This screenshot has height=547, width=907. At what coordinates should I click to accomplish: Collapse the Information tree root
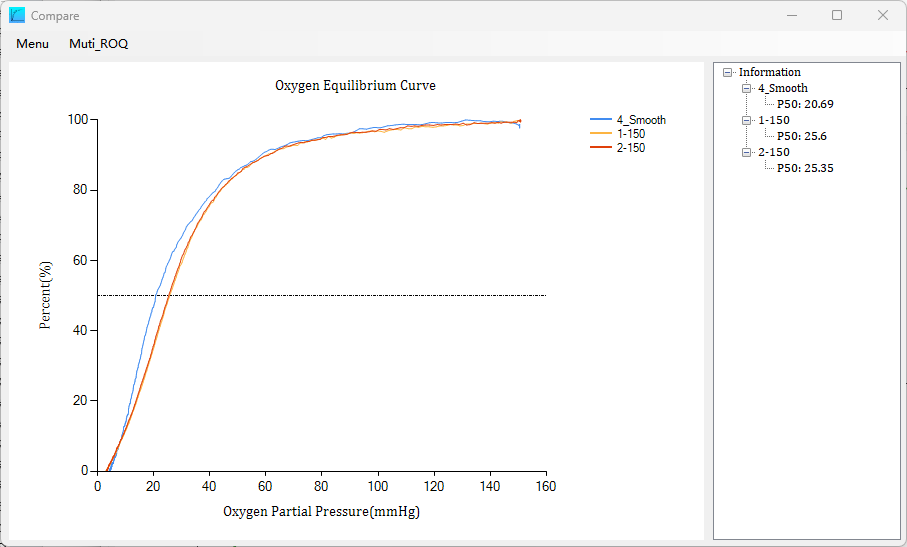click(x=728, y=72)
